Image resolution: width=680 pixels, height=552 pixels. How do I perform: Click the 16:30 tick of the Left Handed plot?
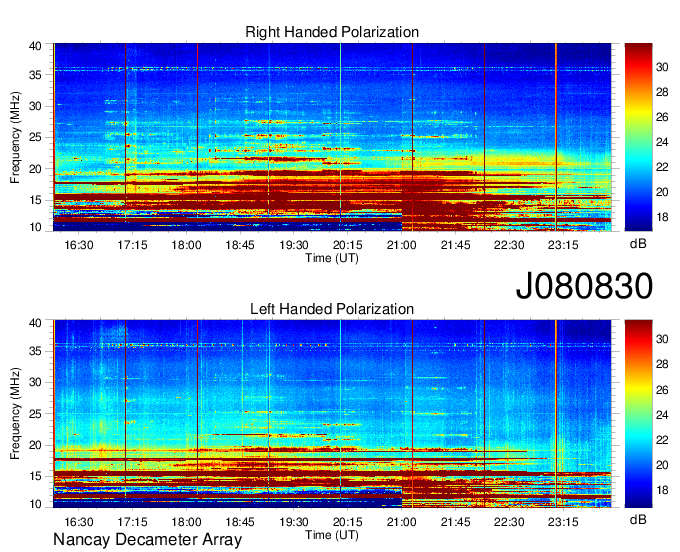78,522
